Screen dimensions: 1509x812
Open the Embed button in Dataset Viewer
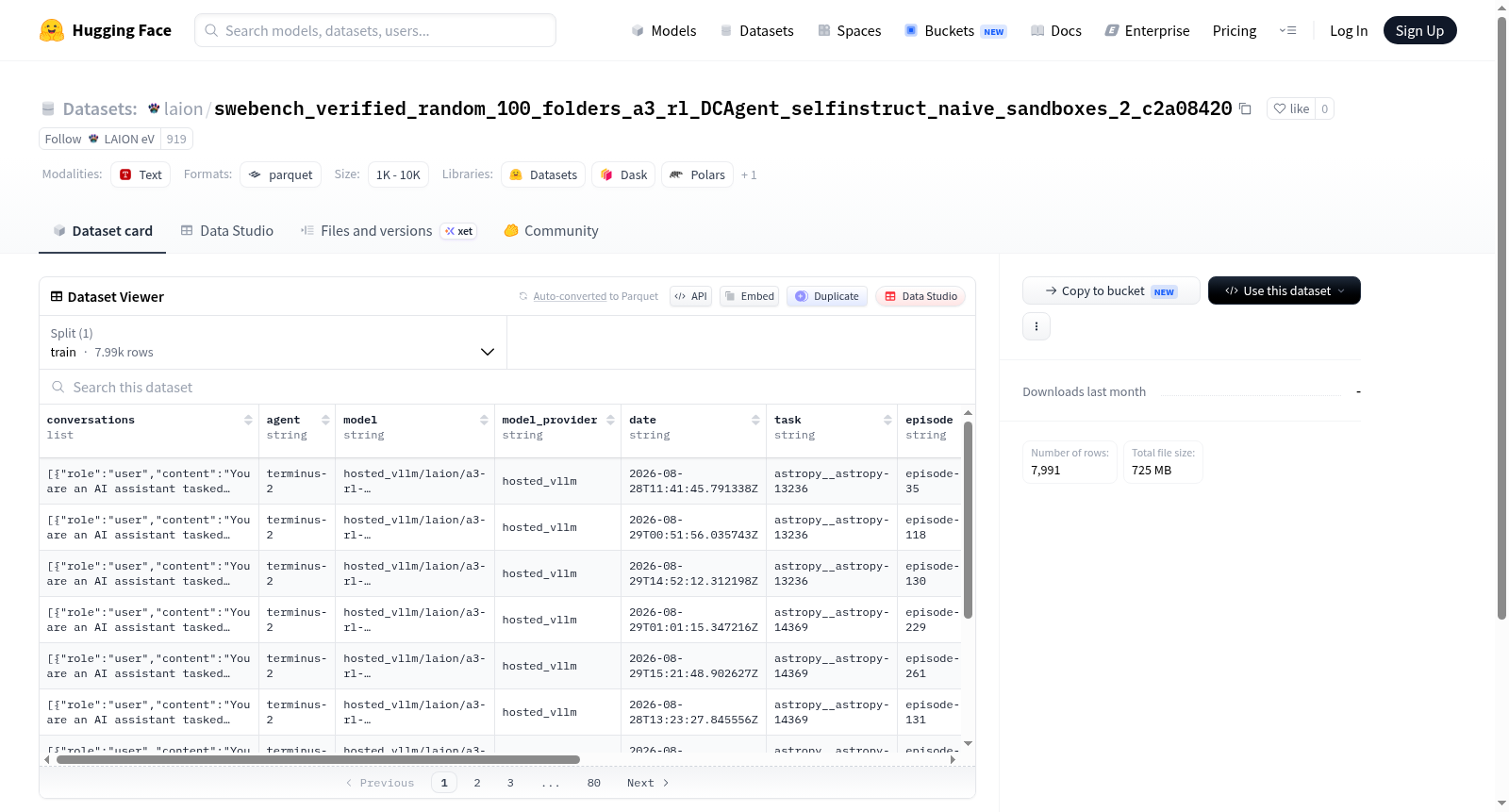pos(750,296)
